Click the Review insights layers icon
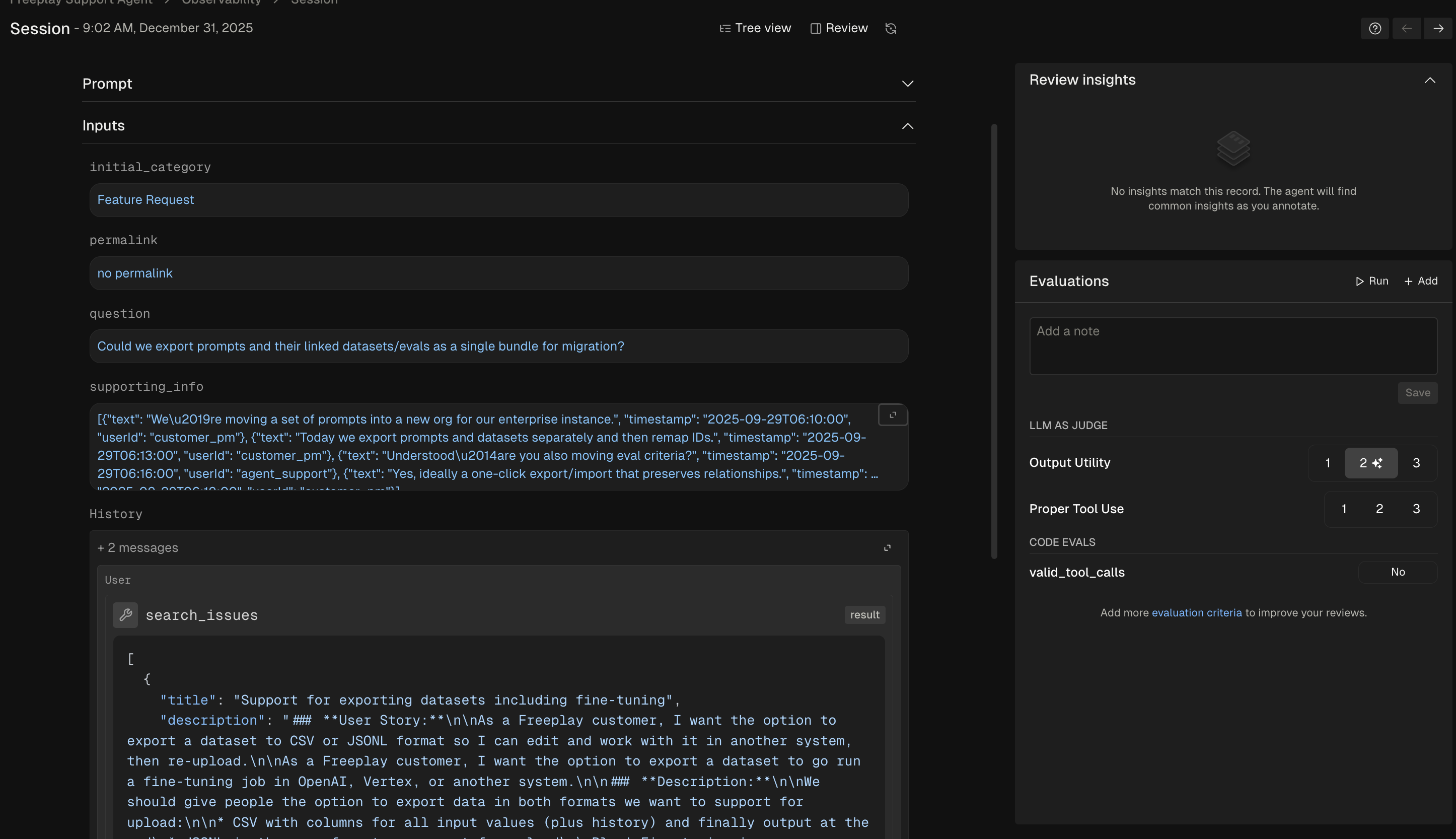 point(1233,148)
